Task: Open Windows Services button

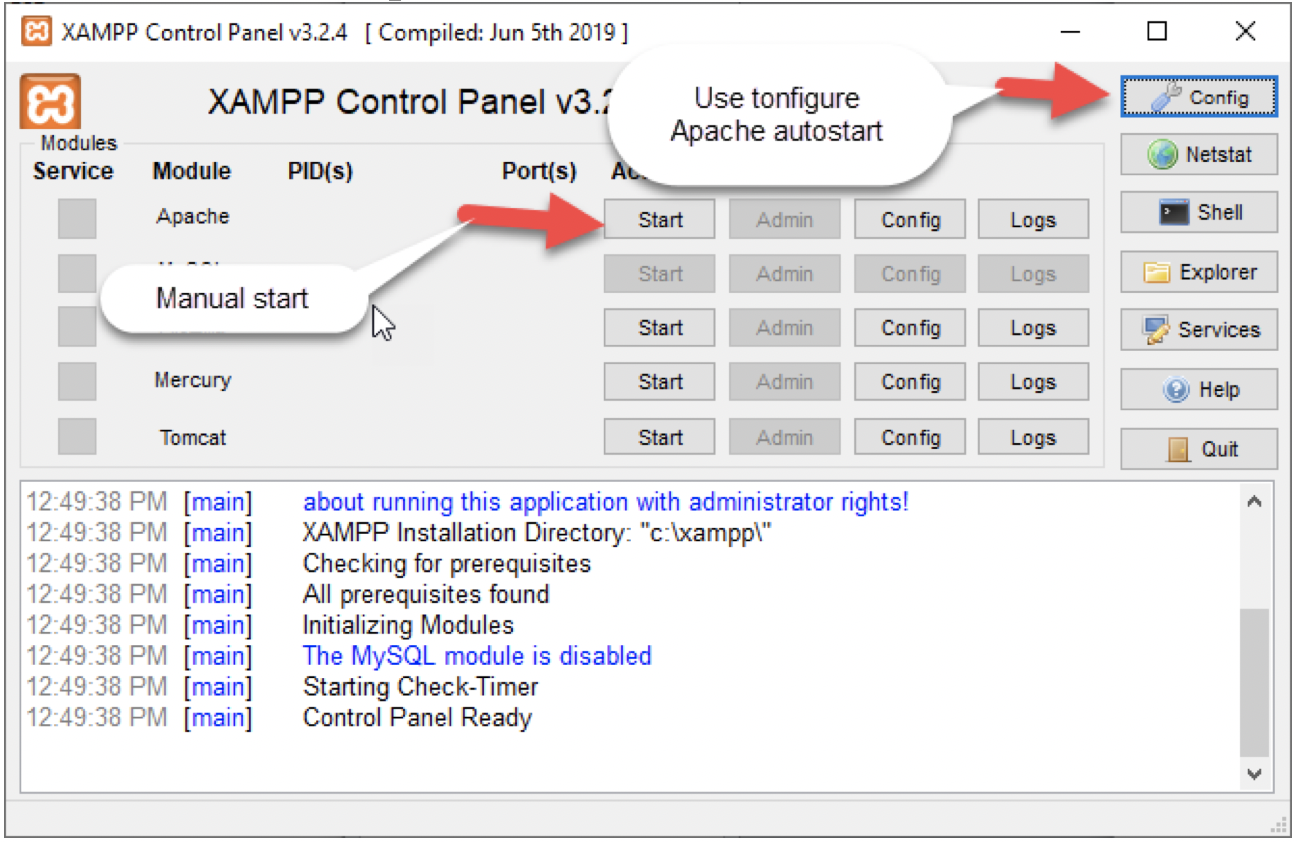Action: pyautogui.click(x=1198, y=330)
